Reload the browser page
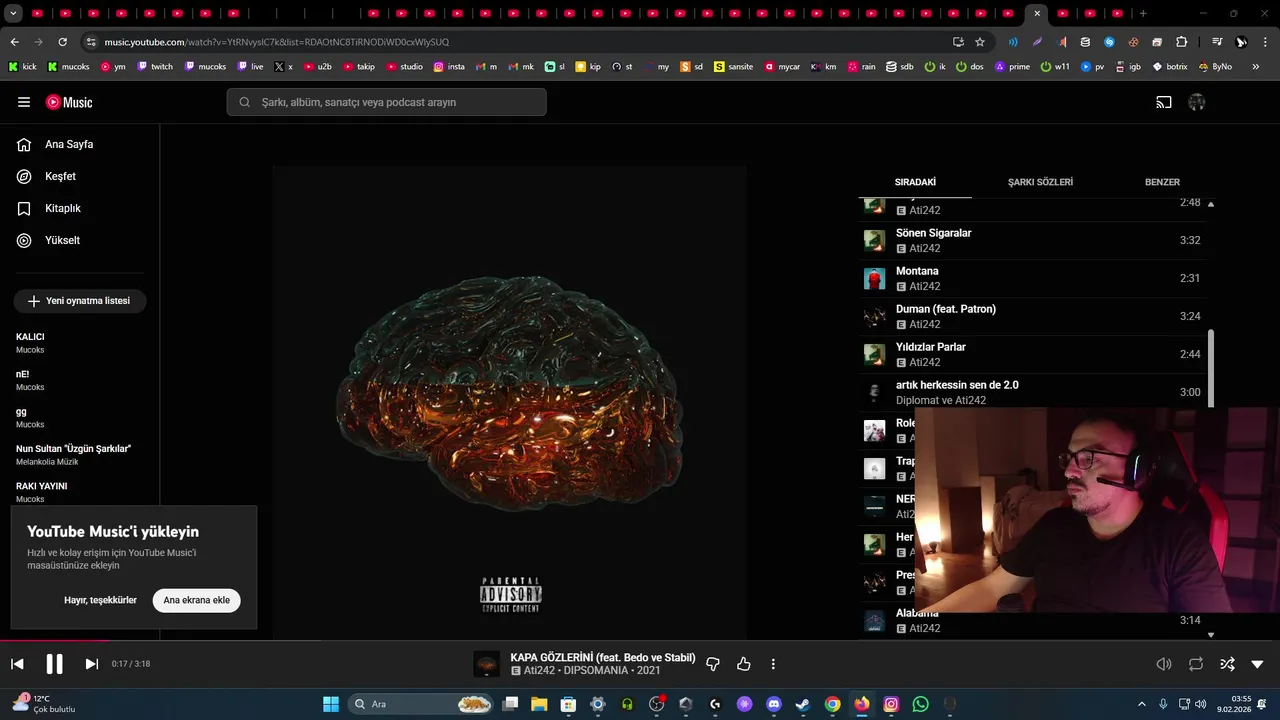The height and width of the screenshot is (720, 1280). coord(63,42)
